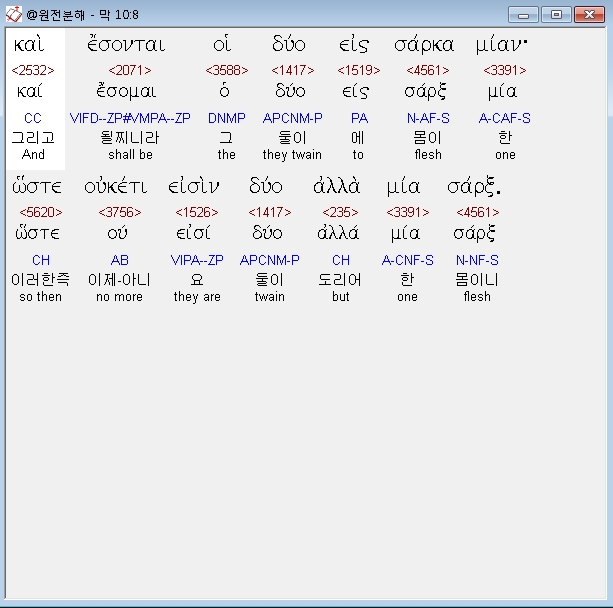Select the Korean gloss 그리고
Viewport: 613px width, 608px height.
33,138
